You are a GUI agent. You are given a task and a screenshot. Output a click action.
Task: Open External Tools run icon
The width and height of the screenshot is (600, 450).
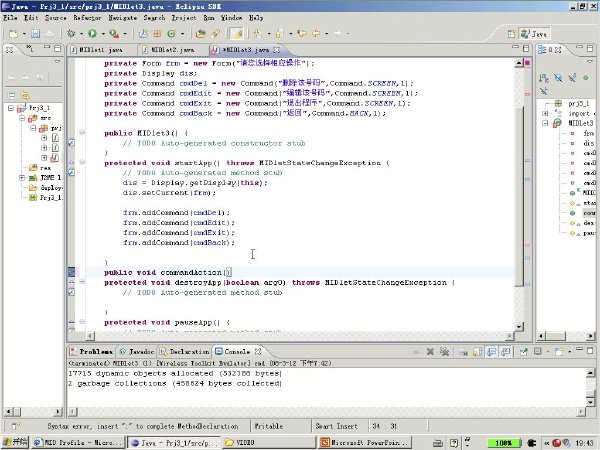[x=114, y=34]
